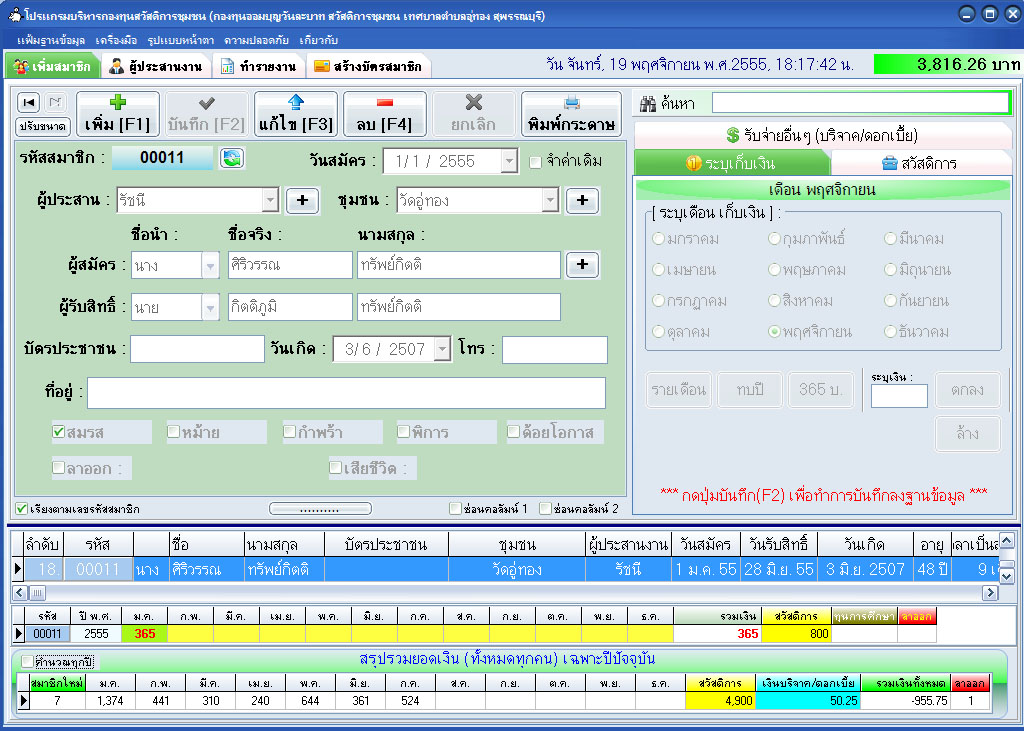The width and height of the screenshot is (1024, 731).
Task: Open the วันสมัคร date dropdown
Action: [x=508, y=161]
